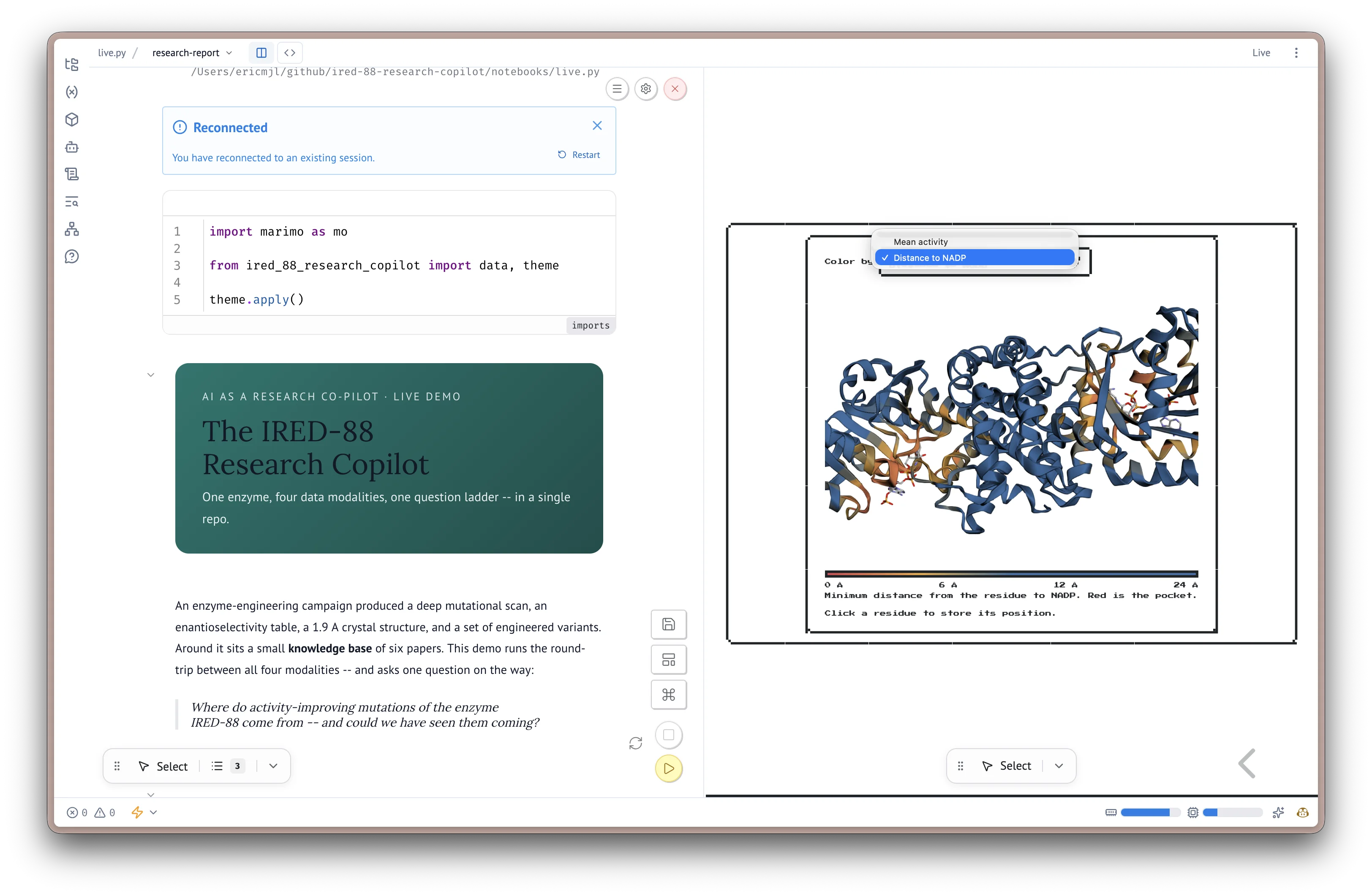The image size is (1372, 896).
Task: Expand the research-report breadcrumb dropdown
Action: pyautogui.click(x=192, y=52)
